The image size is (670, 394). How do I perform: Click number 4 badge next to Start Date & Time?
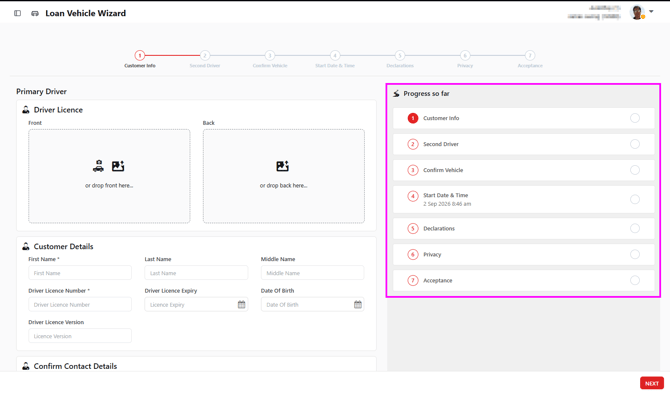(x=413, y=196)
